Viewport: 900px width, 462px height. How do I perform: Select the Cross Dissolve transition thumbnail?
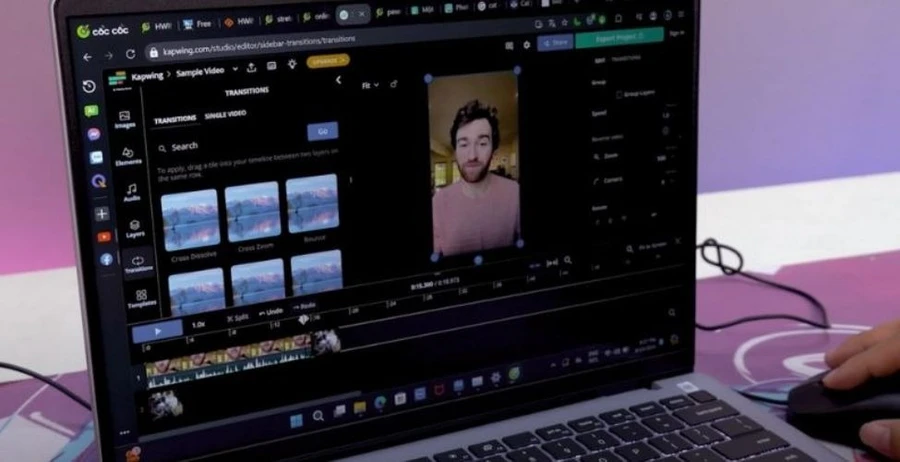point(191,220)
